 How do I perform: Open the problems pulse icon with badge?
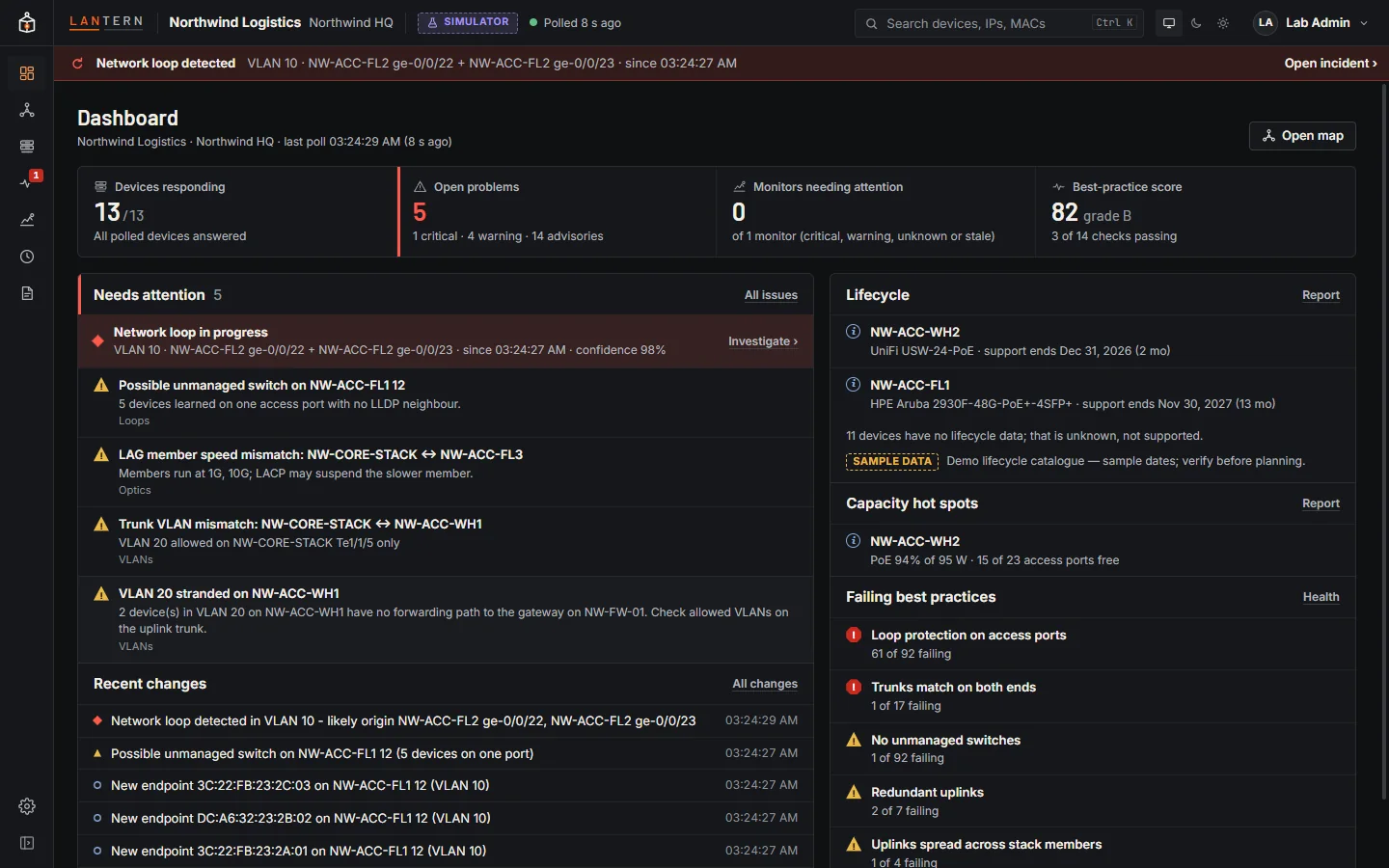pos(27,182)
